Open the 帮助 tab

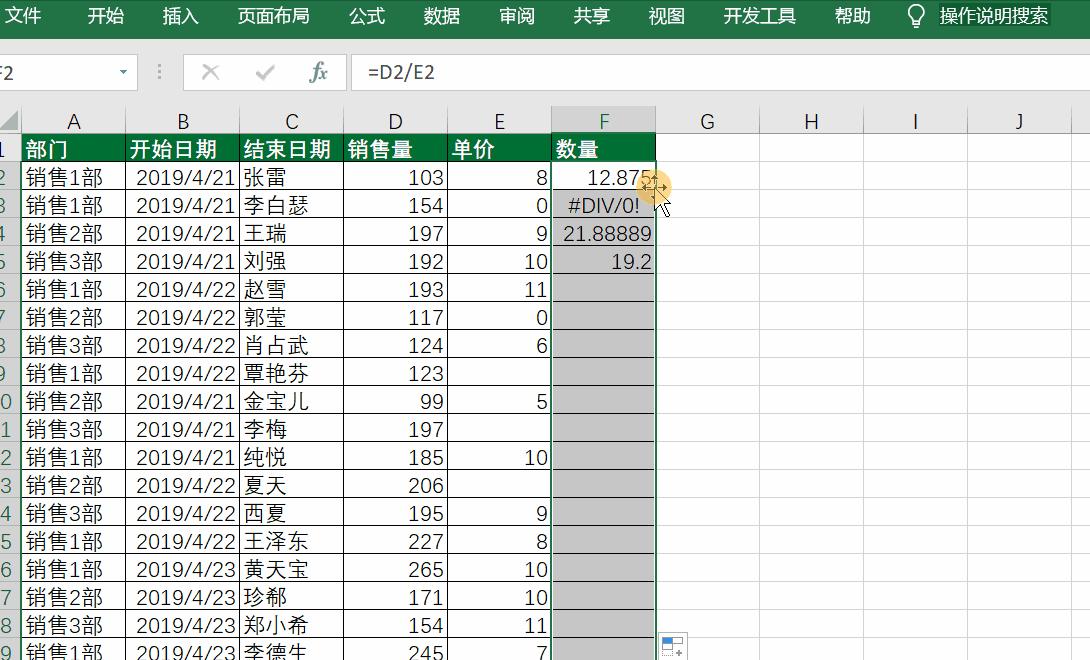(851, 16)
